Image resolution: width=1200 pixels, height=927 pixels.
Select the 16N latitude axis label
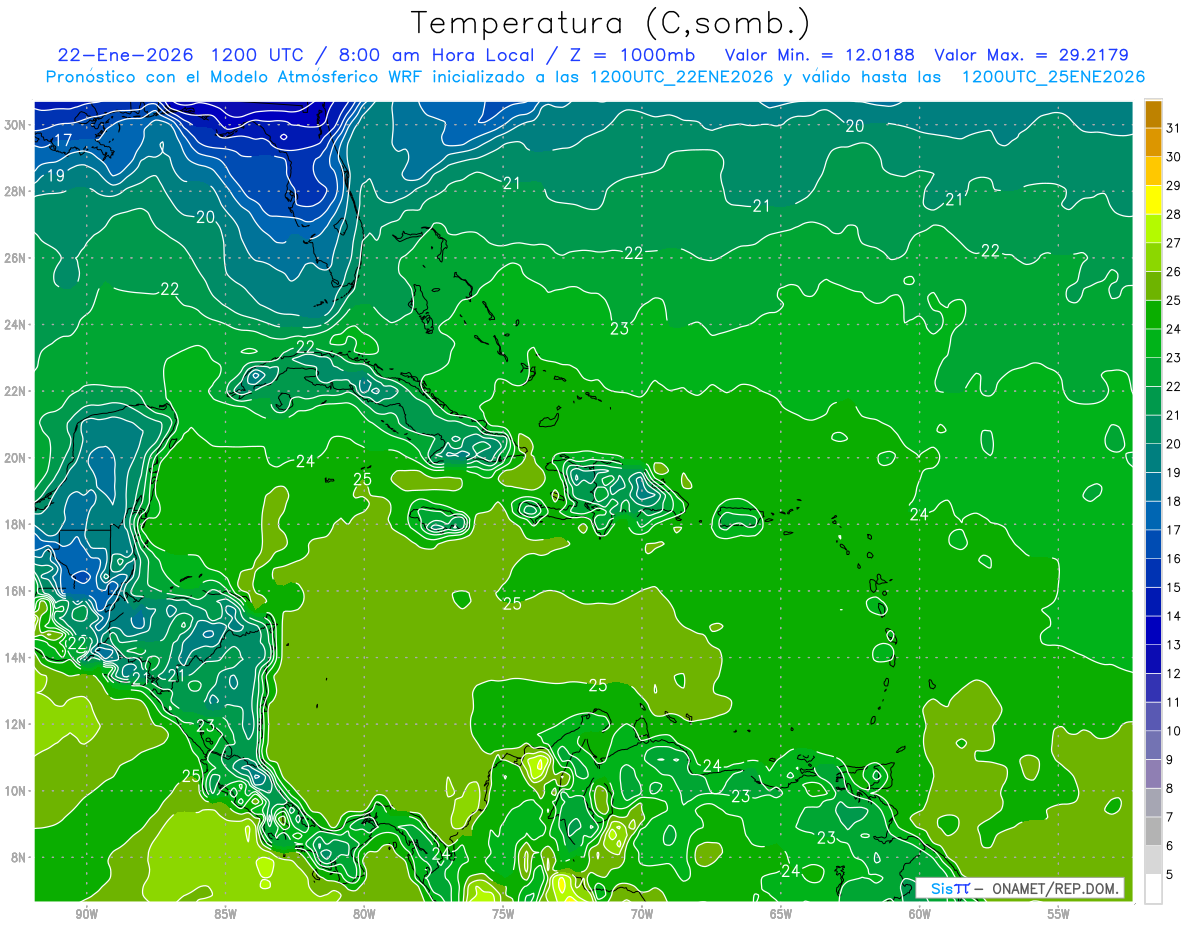(x=16, y=591)
